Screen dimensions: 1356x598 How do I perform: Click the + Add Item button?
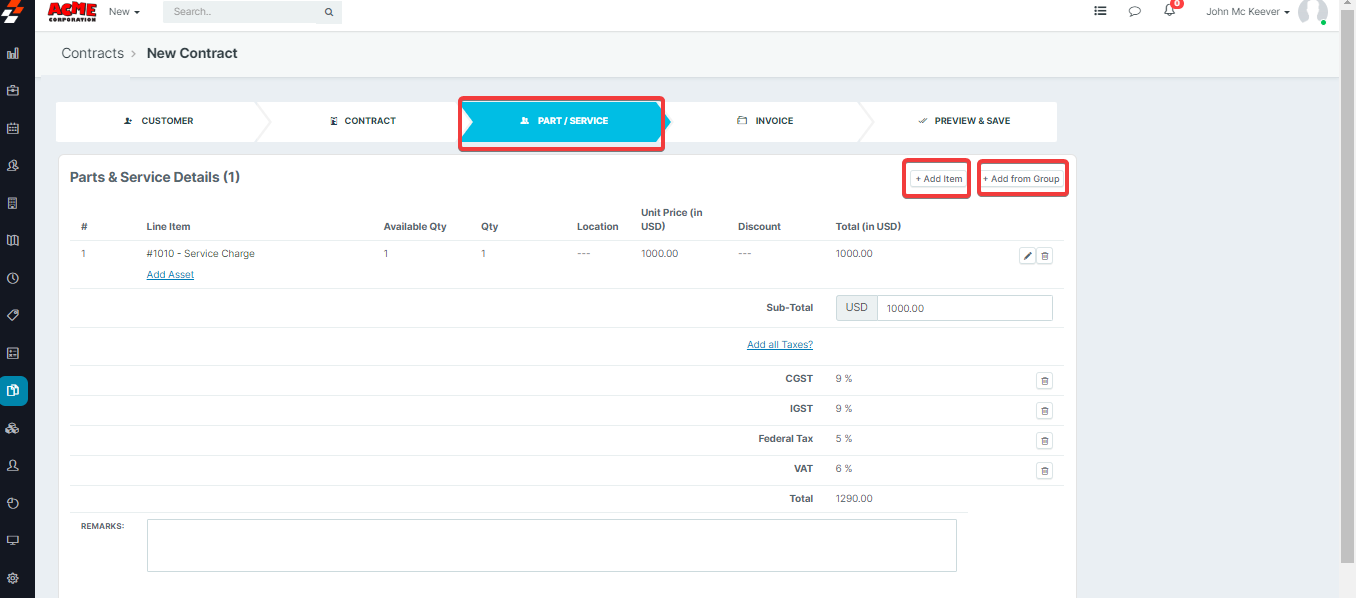tap(939, 179)
